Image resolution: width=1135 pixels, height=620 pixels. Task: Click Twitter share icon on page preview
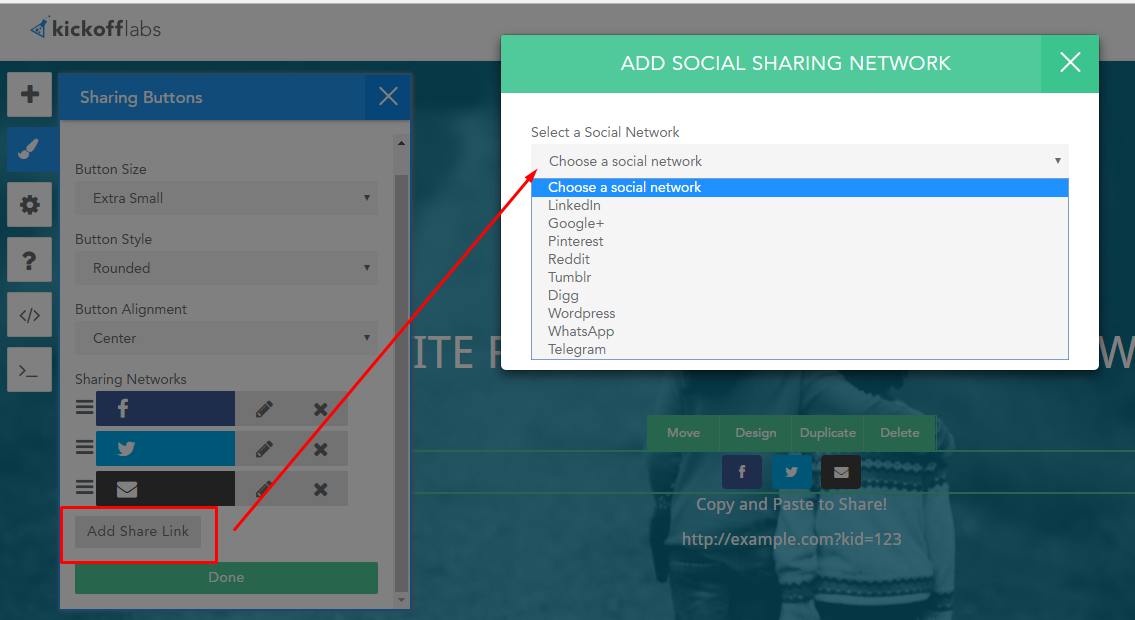click(791, 472)
